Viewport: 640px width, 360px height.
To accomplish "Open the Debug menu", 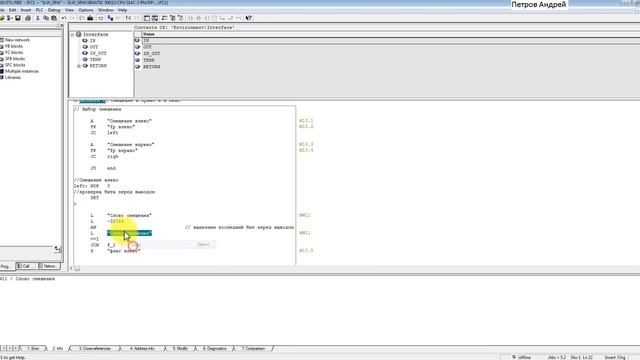I will [54, 10].
